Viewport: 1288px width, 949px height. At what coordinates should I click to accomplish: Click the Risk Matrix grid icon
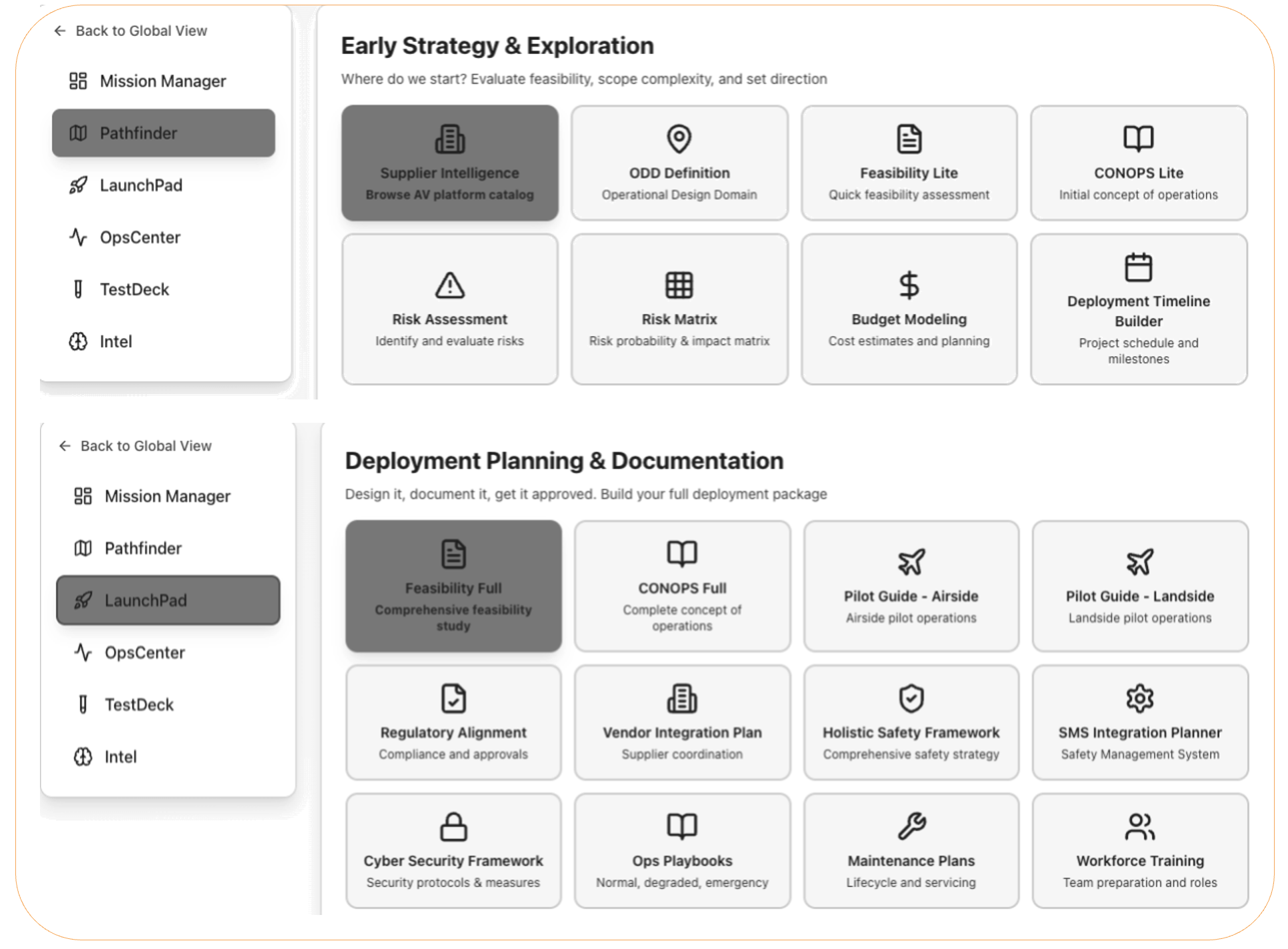tap(679, 285)
